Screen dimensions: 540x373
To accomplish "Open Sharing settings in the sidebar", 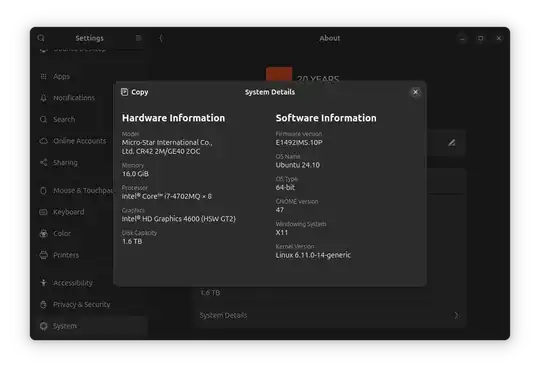I will click(91, 162).
